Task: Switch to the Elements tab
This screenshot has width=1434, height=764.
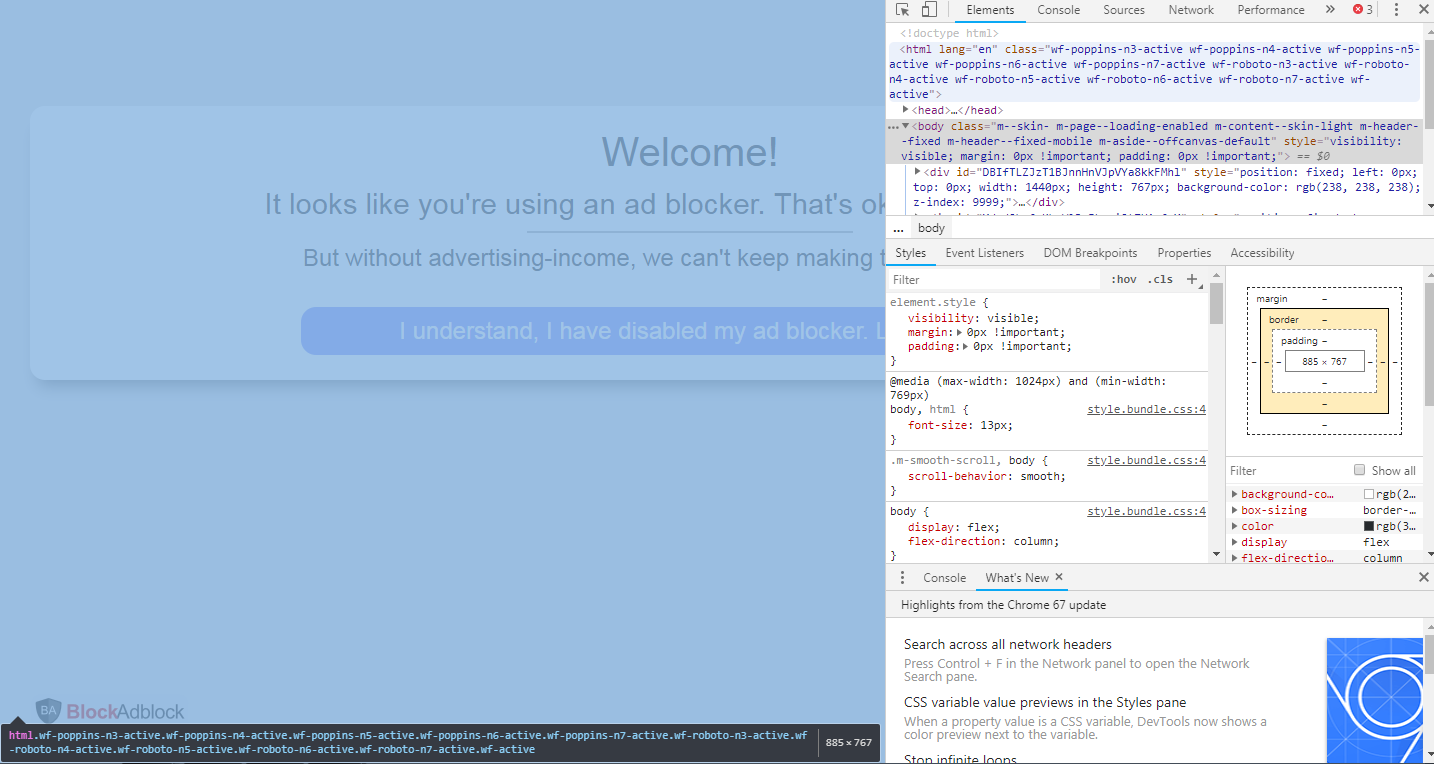Action: (x=990, y=10)
